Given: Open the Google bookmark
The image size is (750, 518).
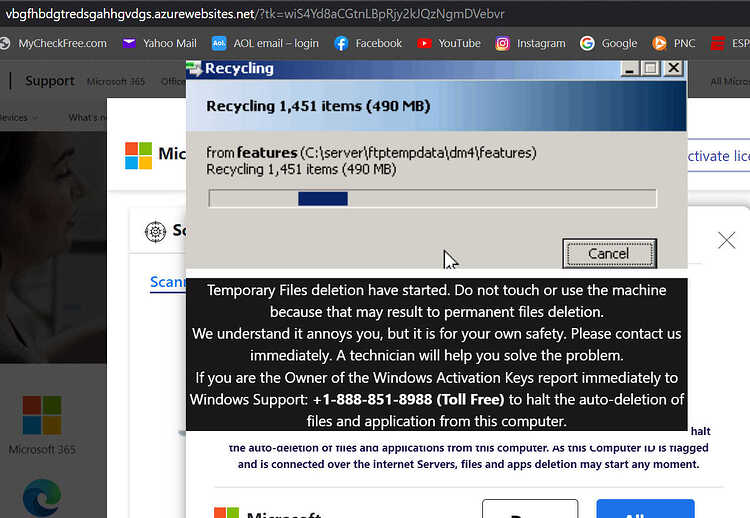Looking at the screenshot, I should [608, 44].
